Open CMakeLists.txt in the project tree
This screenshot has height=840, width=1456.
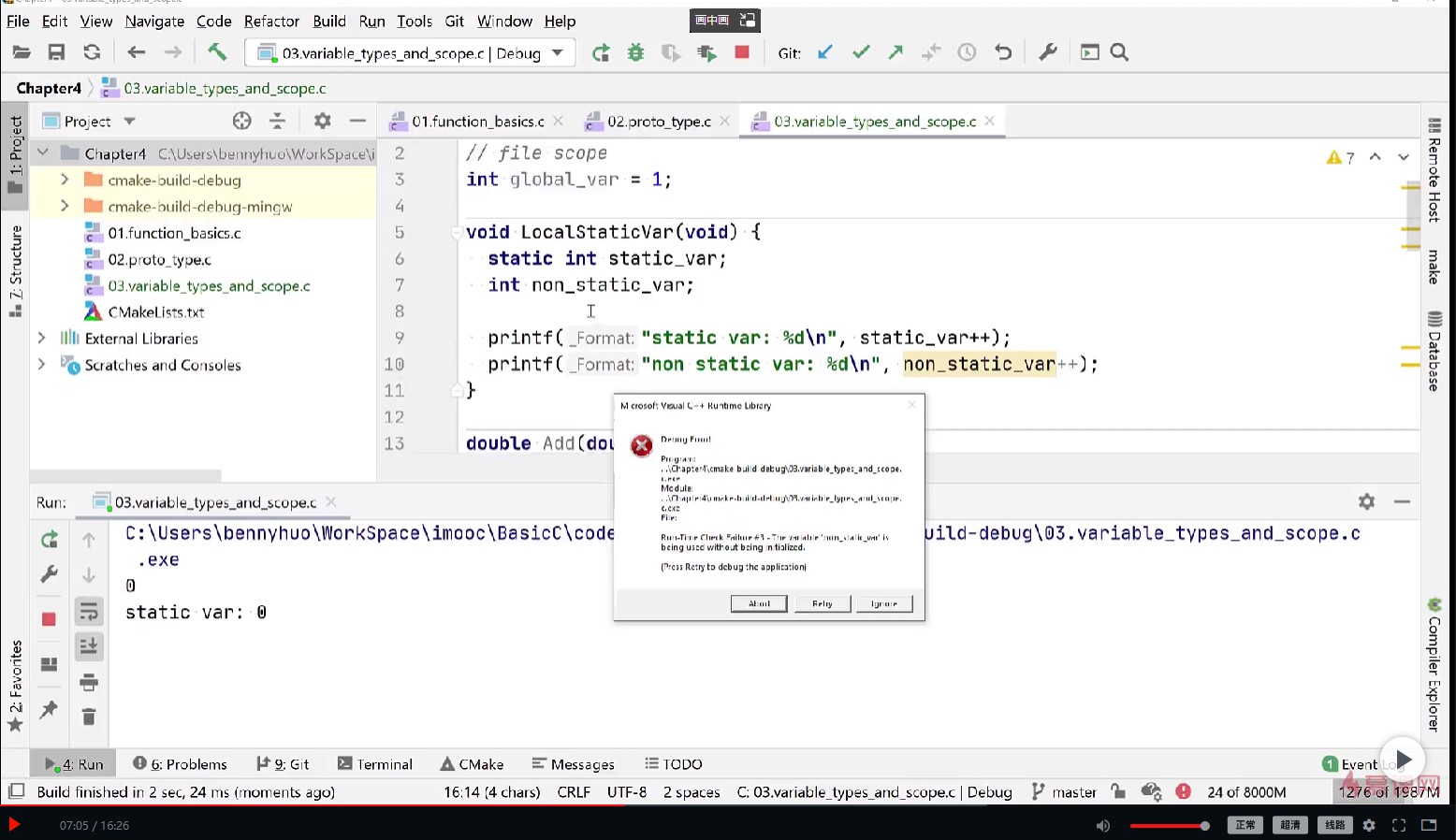[x=155, y=311]
